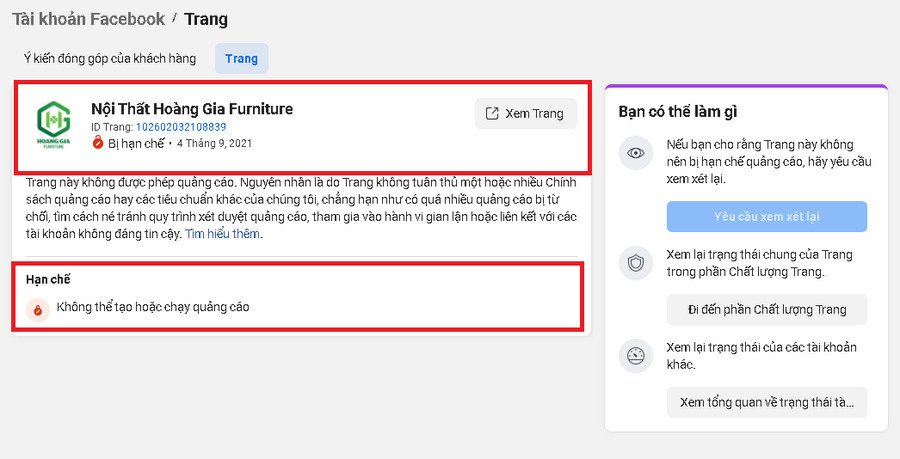The width and height of the screenshot is (900, 459).
Task: Click the eye icon in right panel
Action: coord(635,154)
